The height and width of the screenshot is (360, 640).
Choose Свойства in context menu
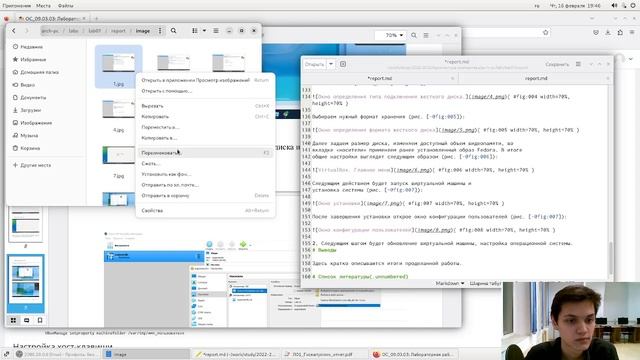205,211
